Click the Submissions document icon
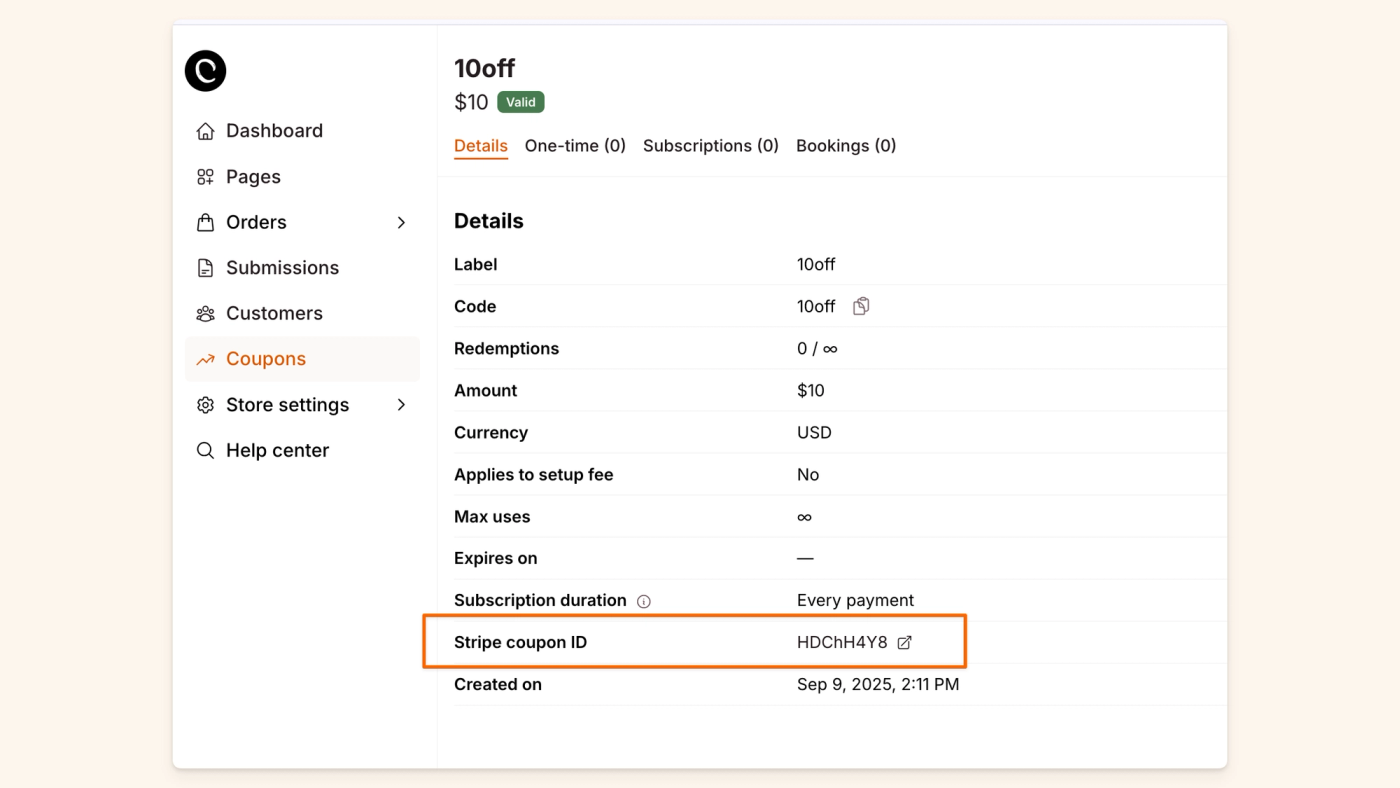Viewport: 1400px width, 788px height. [205, 267]
